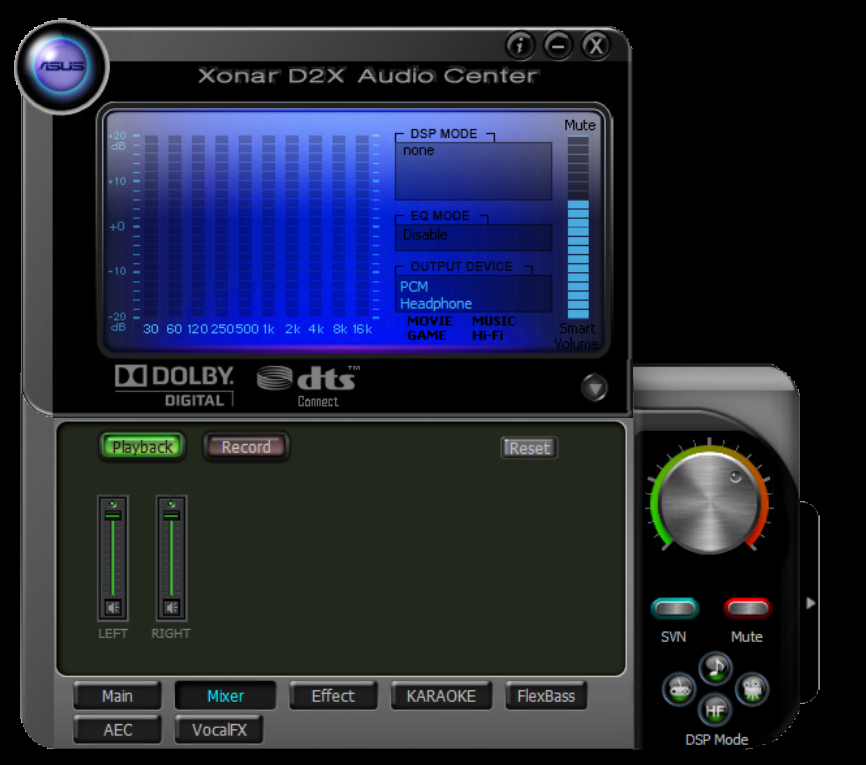Image resolution: width=866 pixels, height=765 pixels.
Task: Click the 1k equalizer band column
Action: pos(268,226)
